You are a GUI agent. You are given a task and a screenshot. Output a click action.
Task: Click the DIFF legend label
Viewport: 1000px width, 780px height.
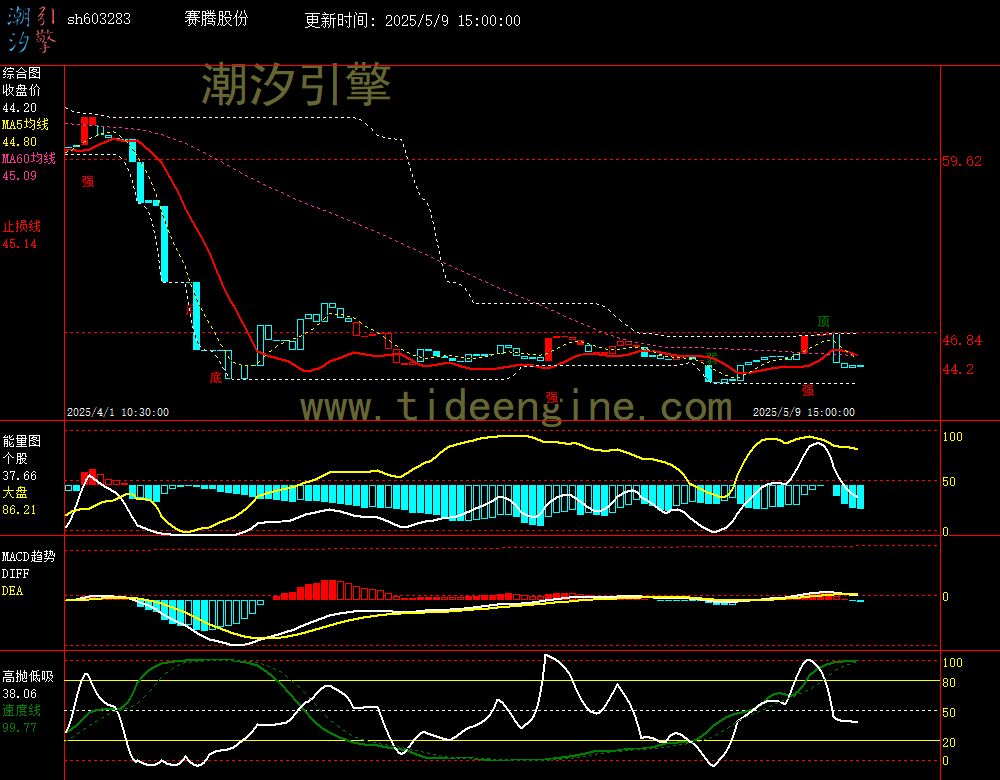(x=15, y=573)
